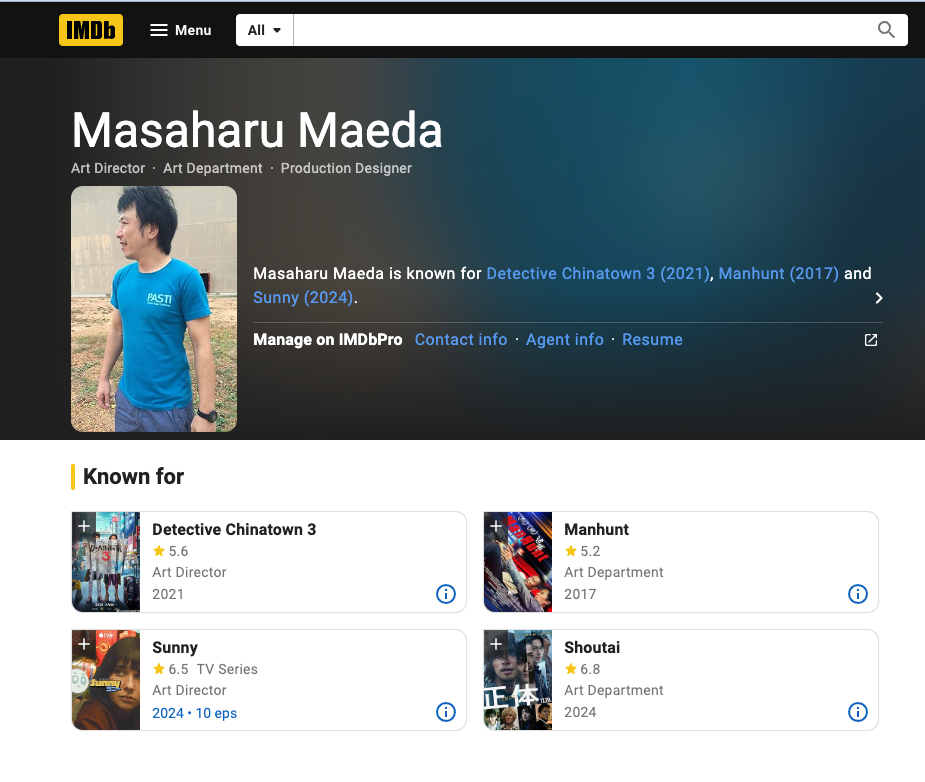Add Sunny to watchlist via plus ribbon

point(84,643)
